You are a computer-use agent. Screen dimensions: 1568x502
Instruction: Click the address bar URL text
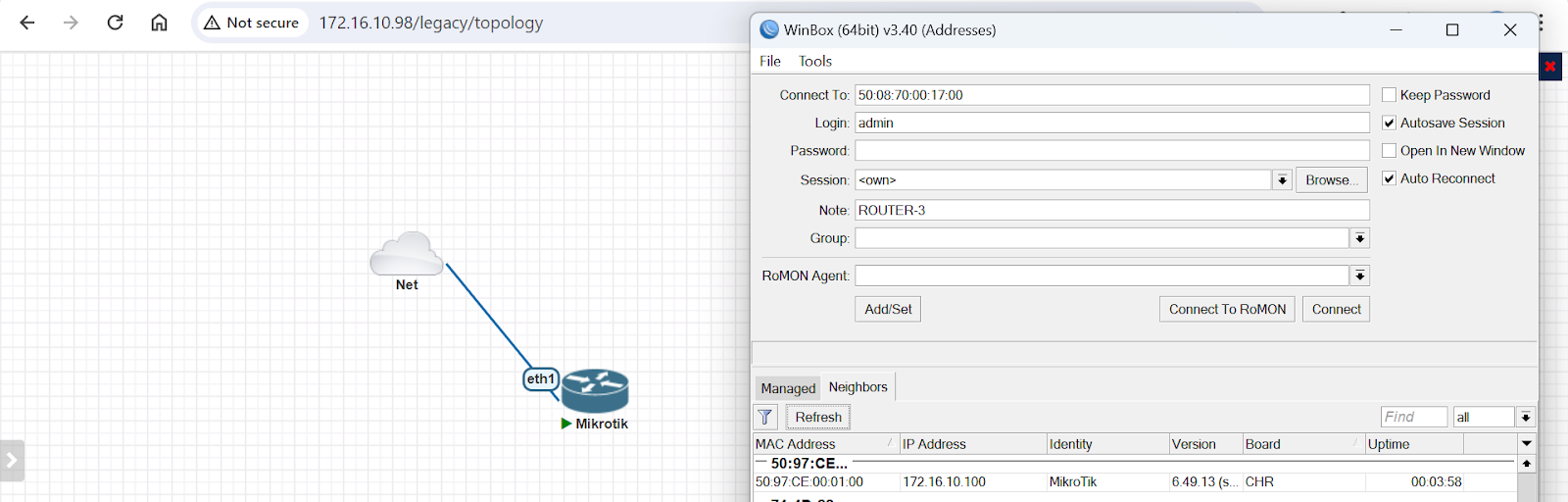430,23
